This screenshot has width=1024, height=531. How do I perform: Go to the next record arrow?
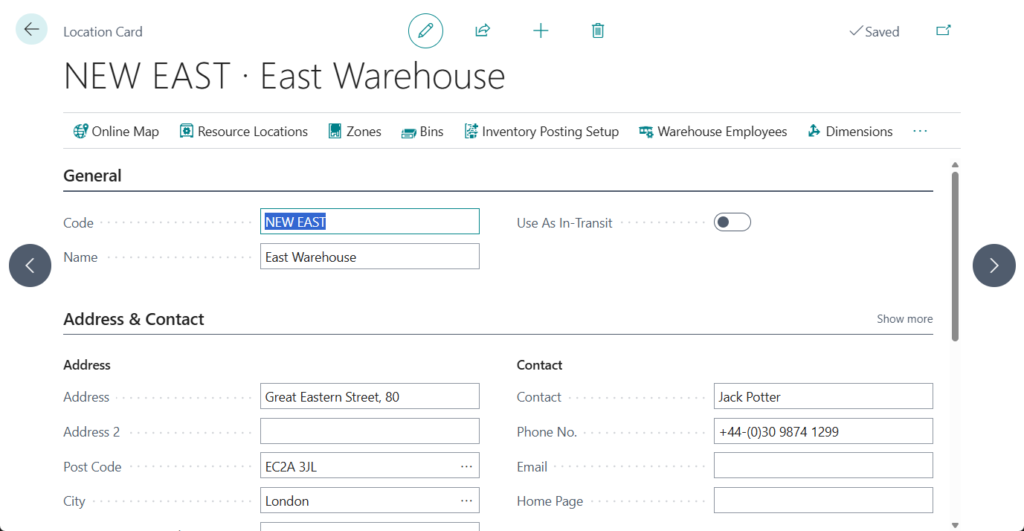tap(993, 265)
